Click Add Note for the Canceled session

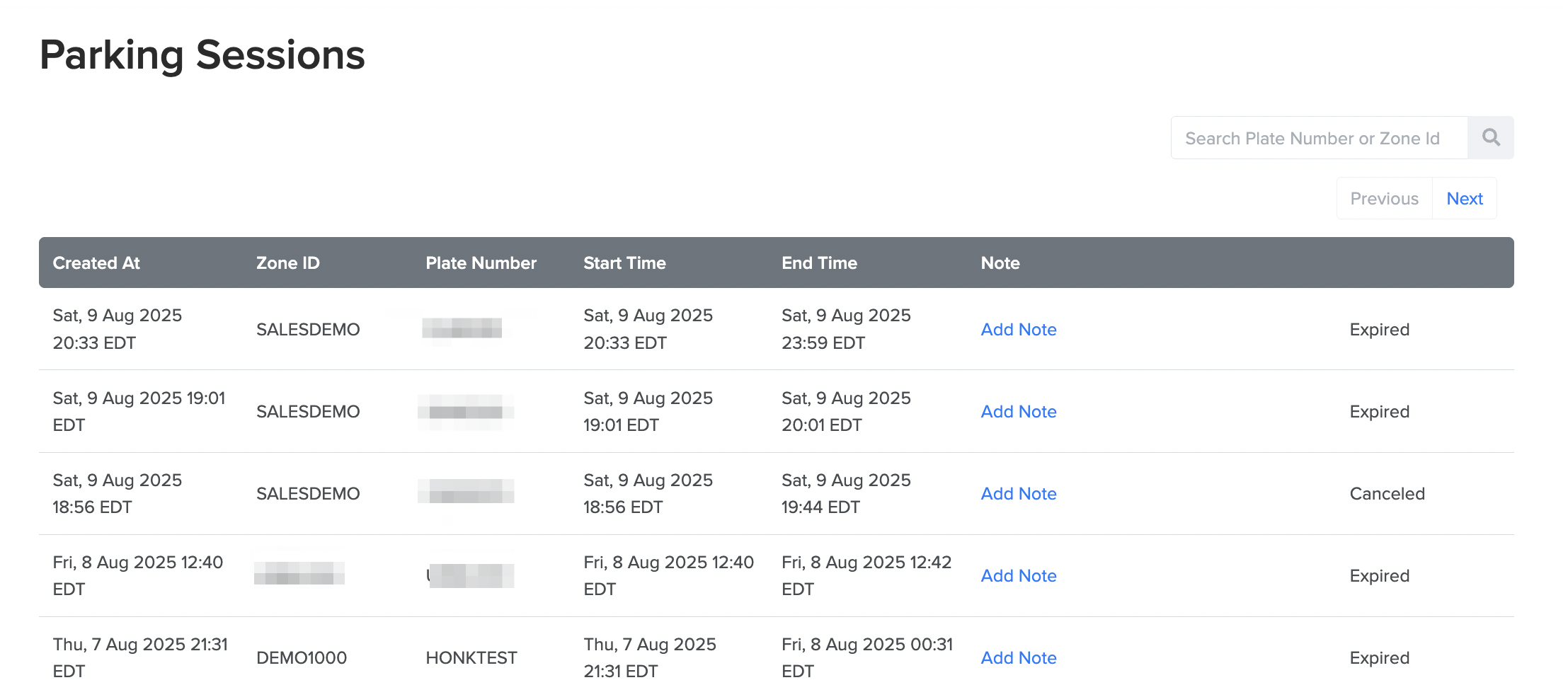tap(1018, 494)
